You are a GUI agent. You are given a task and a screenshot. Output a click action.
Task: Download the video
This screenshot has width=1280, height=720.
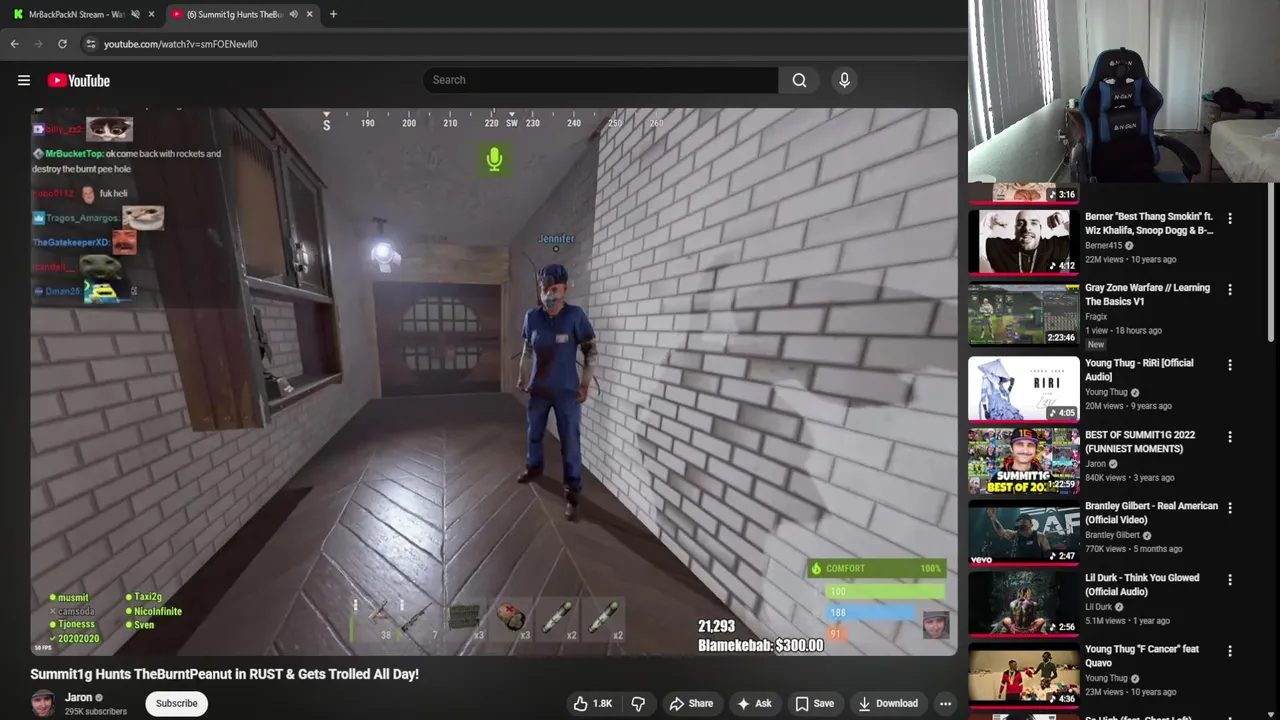click(888, 703)
